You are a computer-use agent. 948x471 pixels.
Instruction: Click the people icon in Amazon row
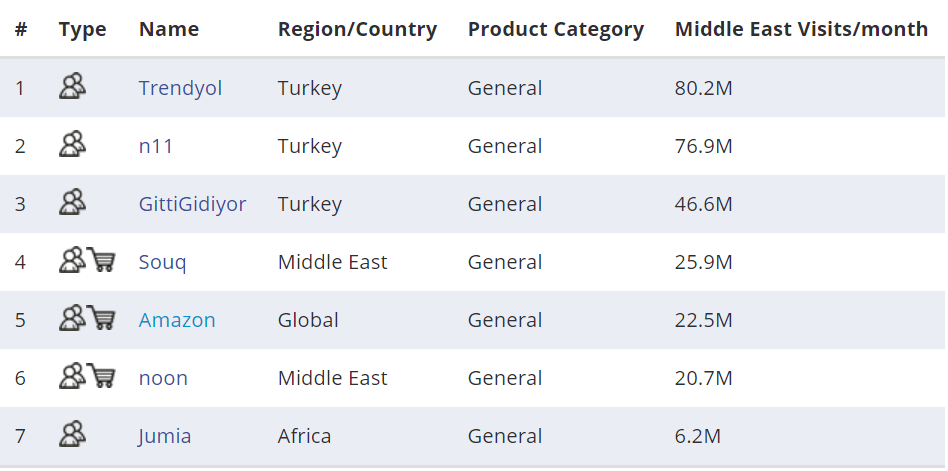pos(72,319)
